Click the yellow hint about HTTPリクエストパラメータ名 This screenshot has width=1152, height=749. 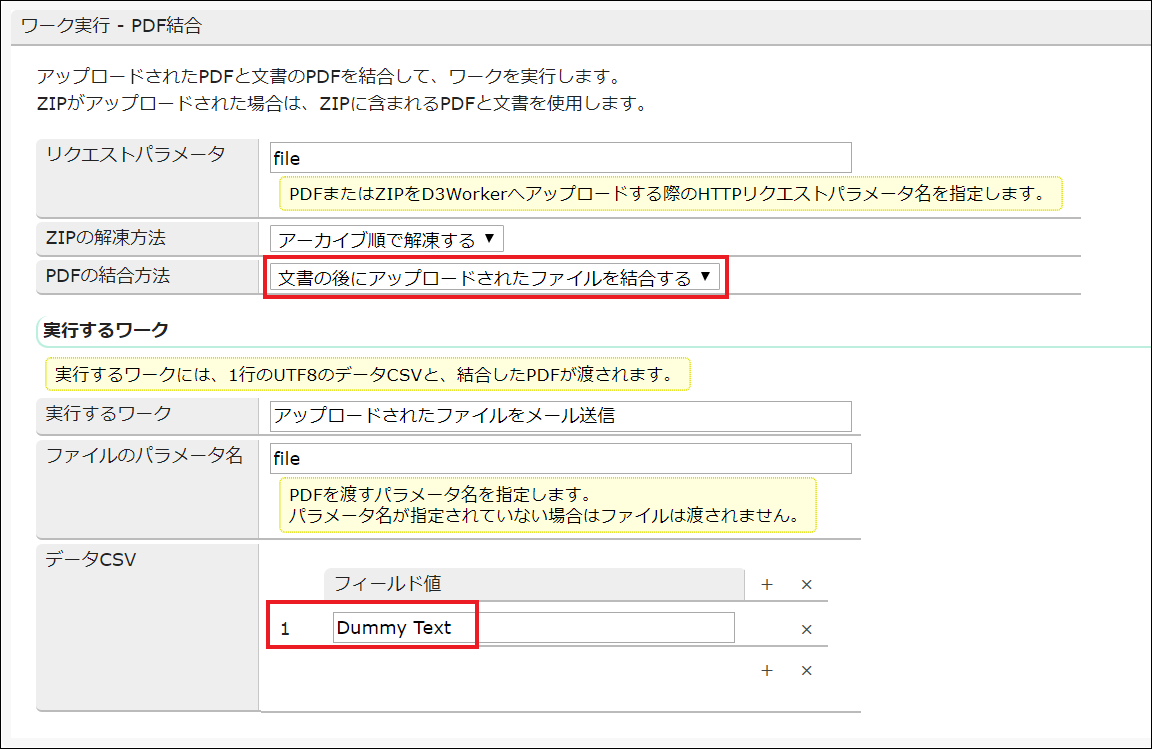[x=669, y=194]
